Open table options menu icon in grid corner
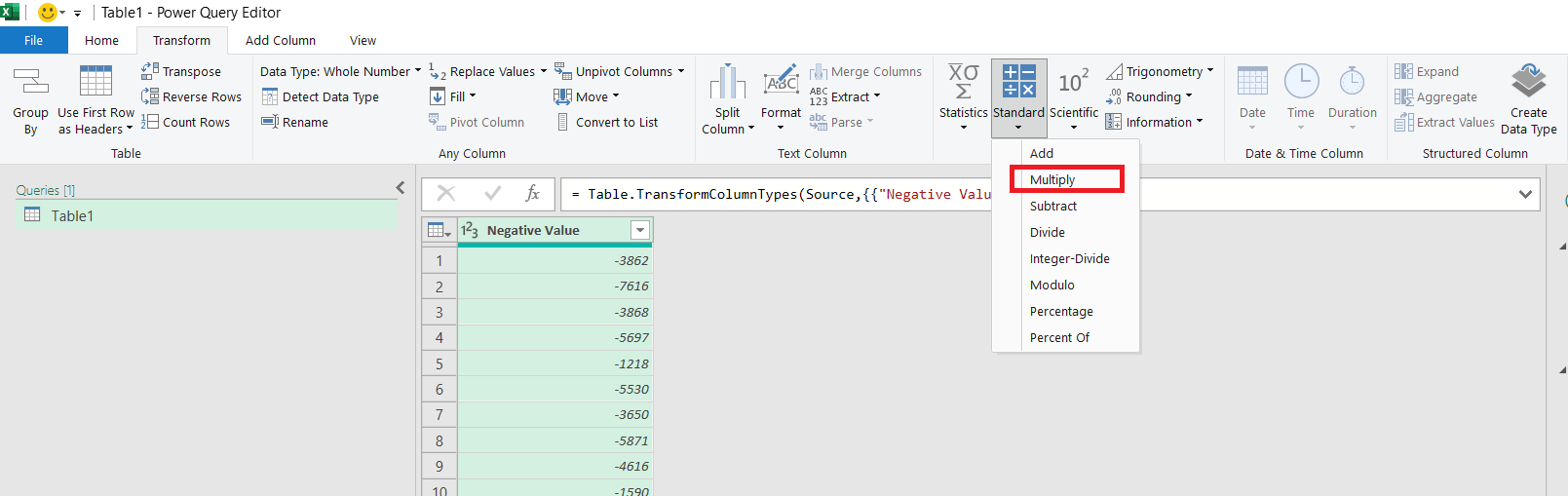Viewport: 1568px width, 496px height. (x=440, y=230)
